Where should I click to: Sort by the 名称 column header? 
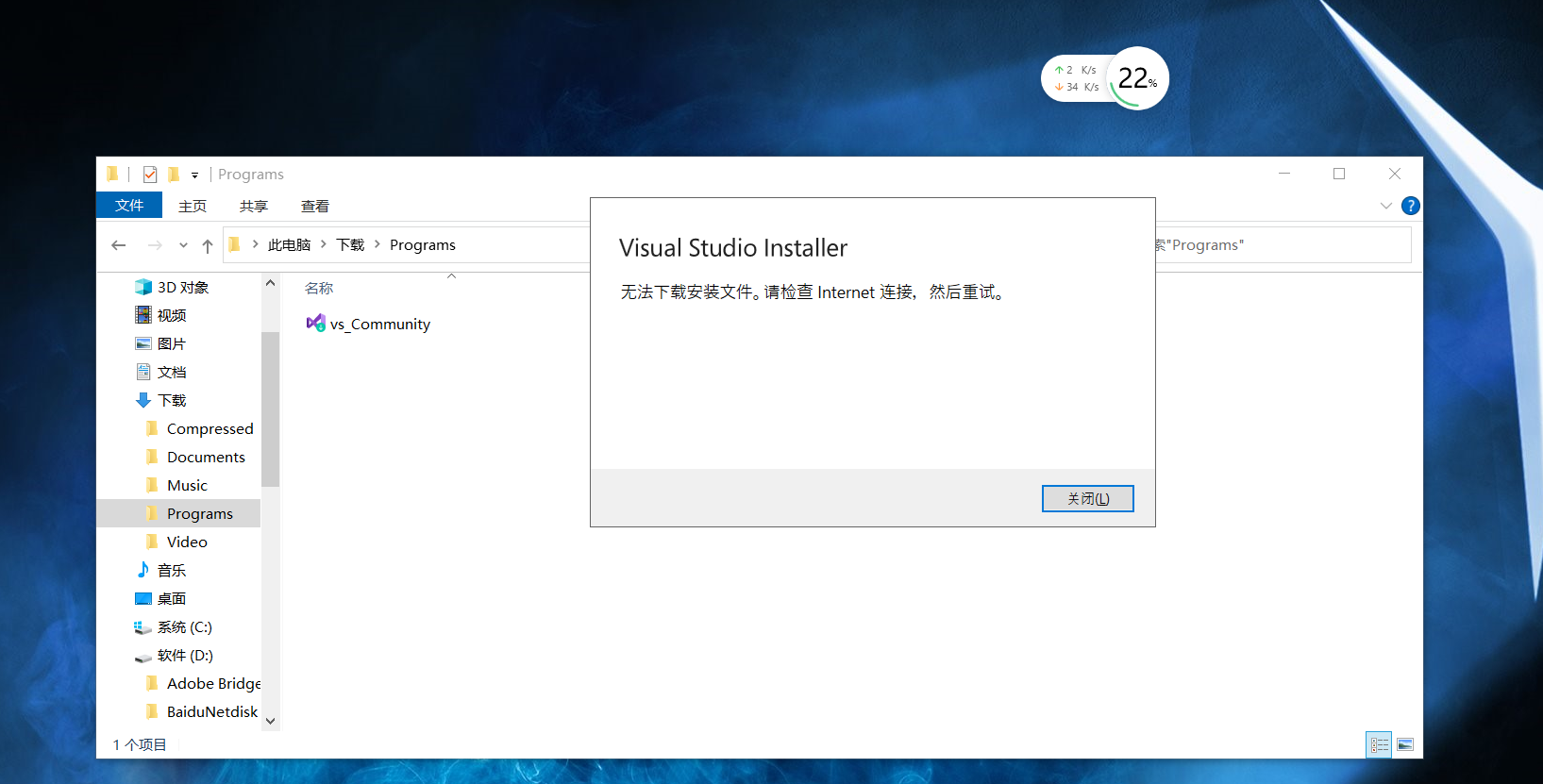(319, 289)
